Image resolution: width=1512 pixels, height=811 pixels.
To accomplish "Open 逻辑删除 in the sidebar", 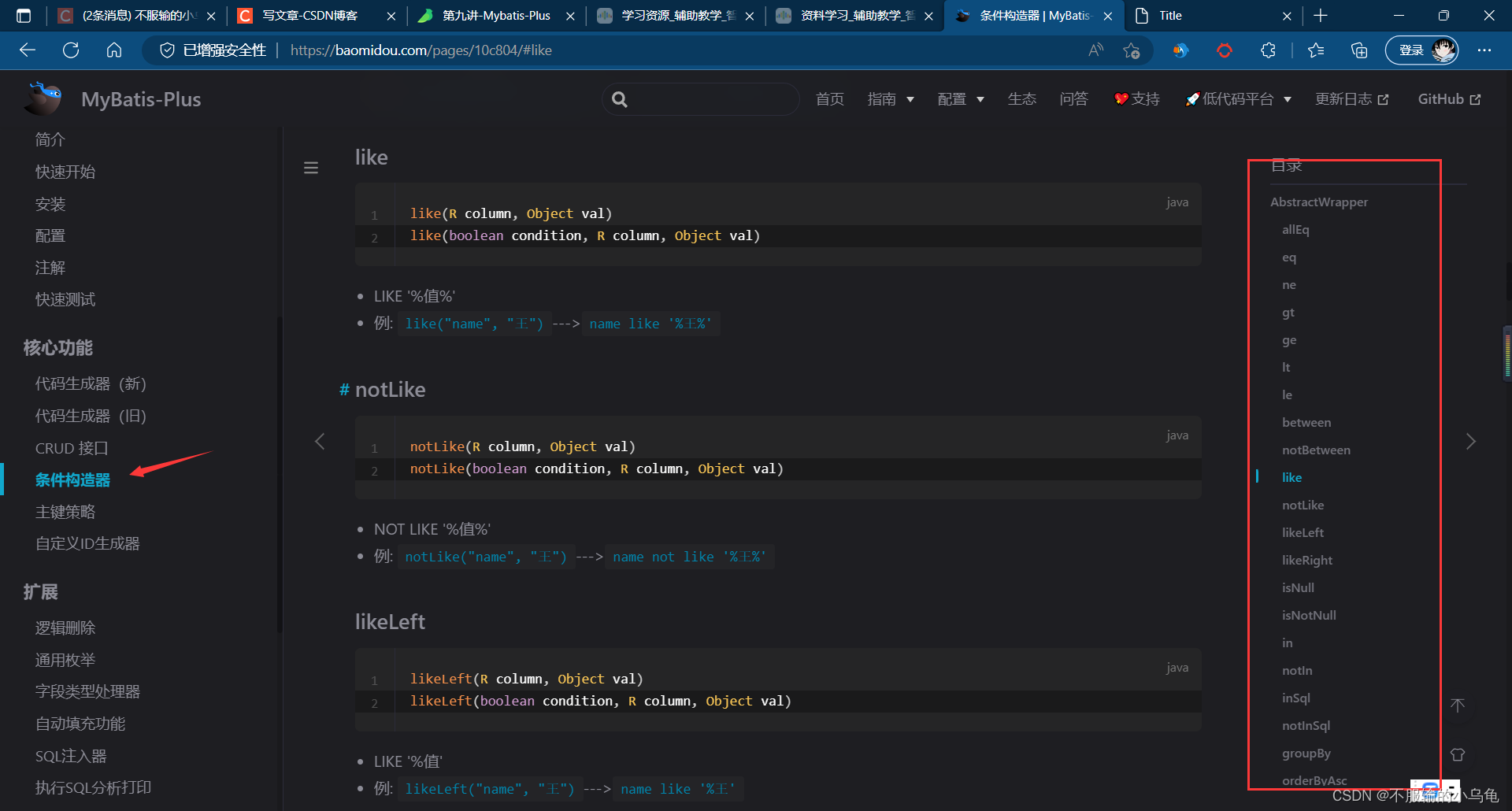I will click(x=65, y=628).
